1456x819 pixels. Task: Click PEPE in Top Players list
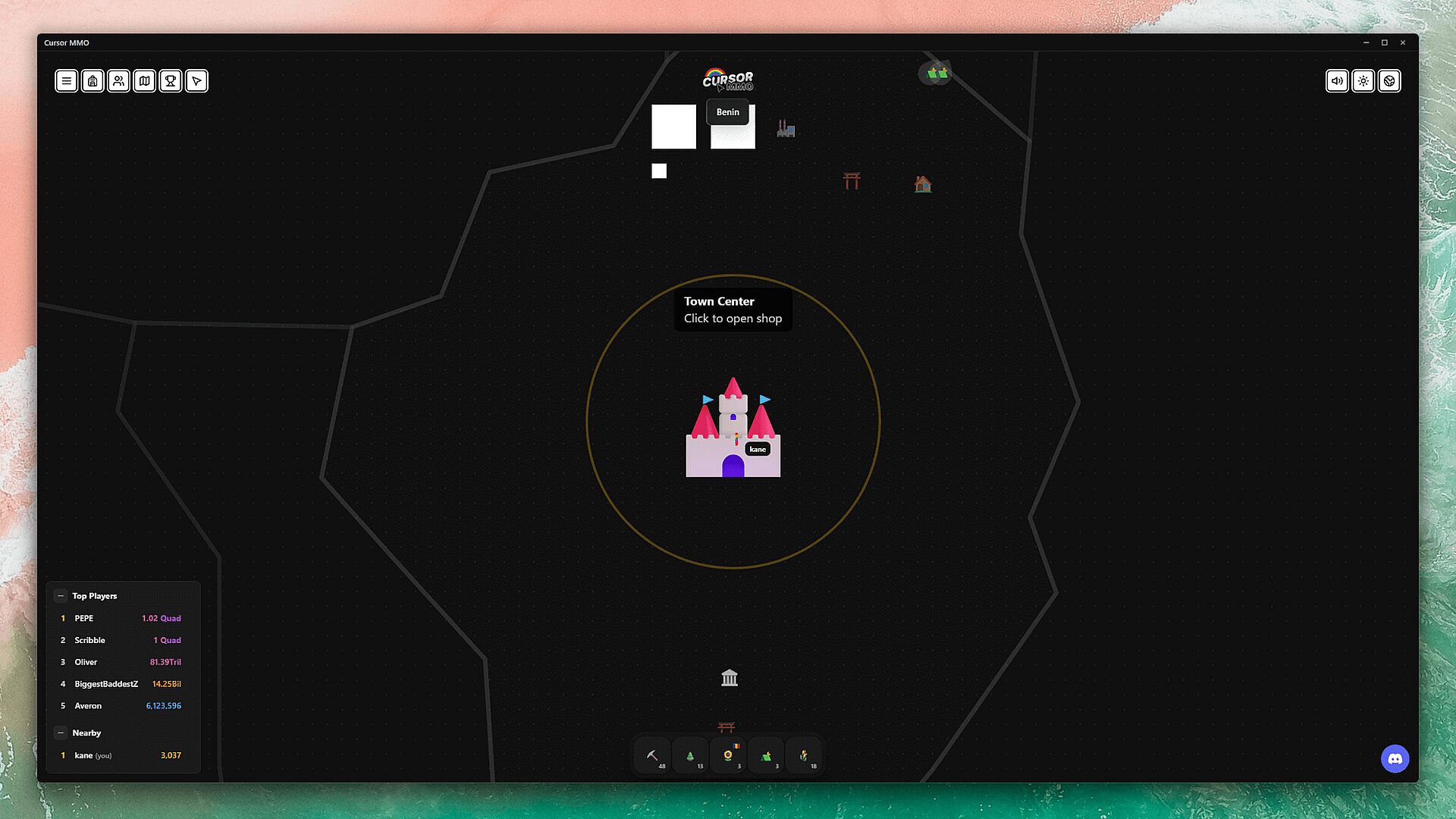click(84, 619)
